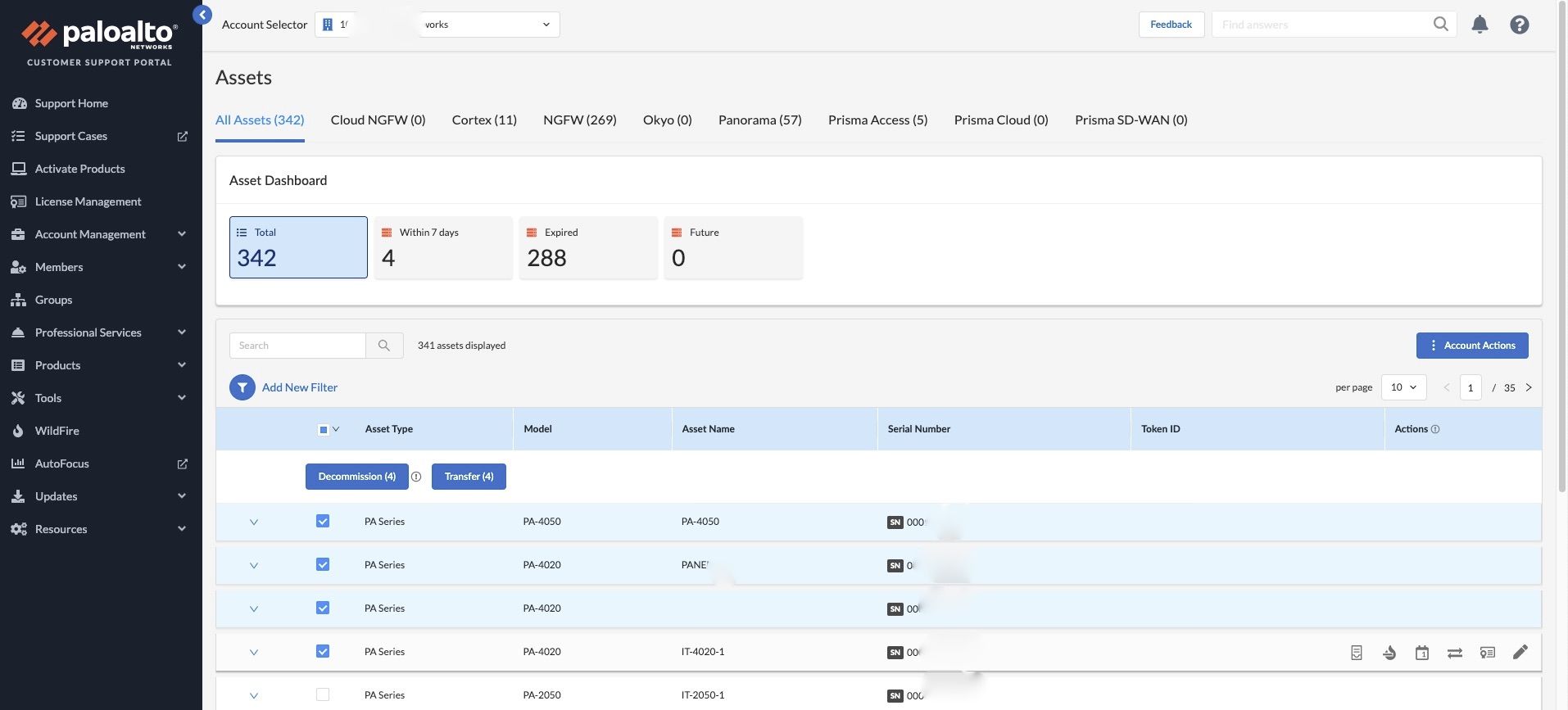Collapse the sidebar with the arrow button
This screenshot has width=1568, height=710.
click(x=202, y=15)
